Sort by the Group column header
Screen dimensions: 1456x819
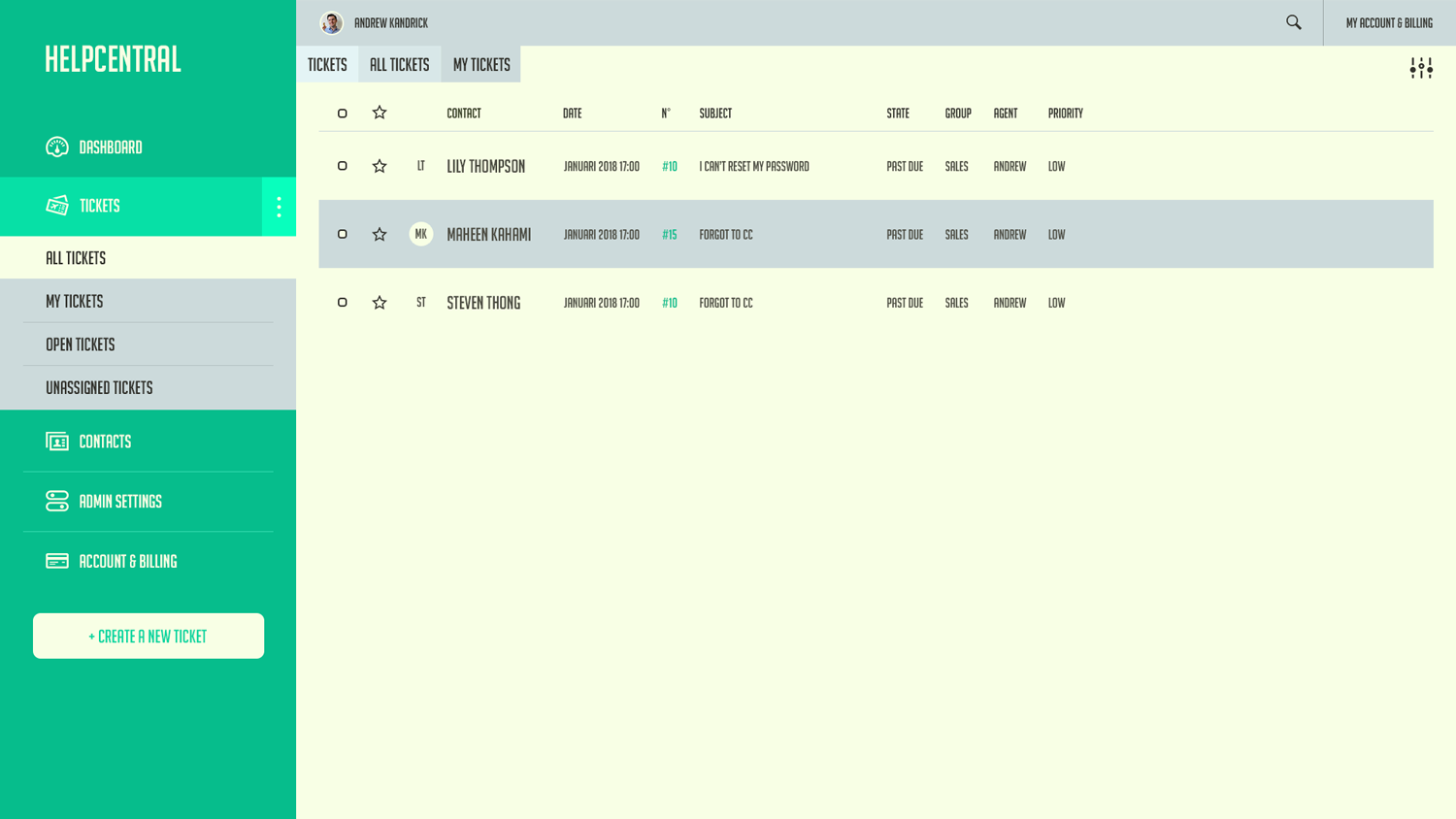pyautogui.click(x=958, y=113)
